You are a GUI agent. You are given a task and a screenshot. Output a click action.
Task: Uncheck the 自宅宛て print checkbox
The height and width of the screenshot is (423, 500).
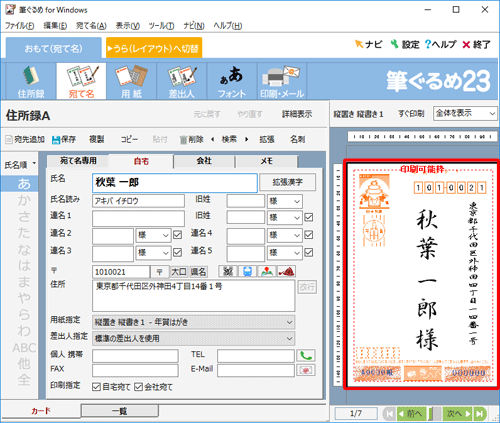click(96, 387)
